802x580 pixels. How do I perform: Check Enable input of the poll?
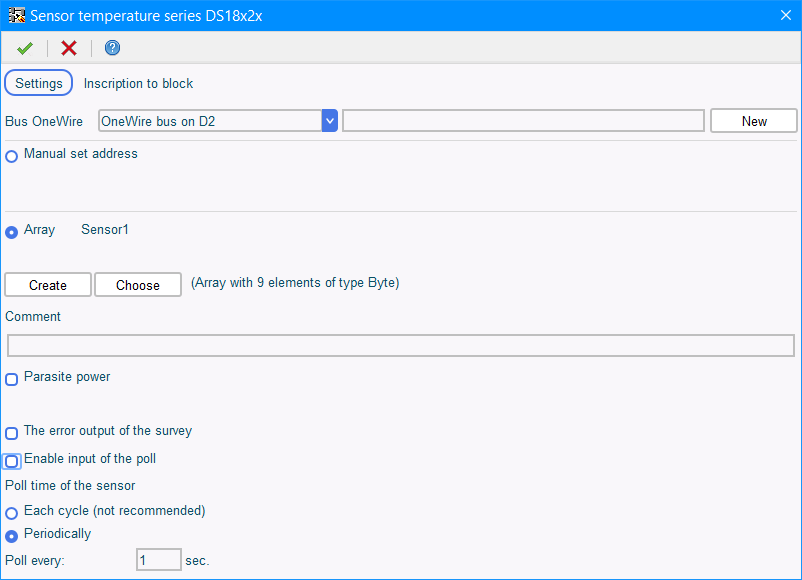point(11,461)
